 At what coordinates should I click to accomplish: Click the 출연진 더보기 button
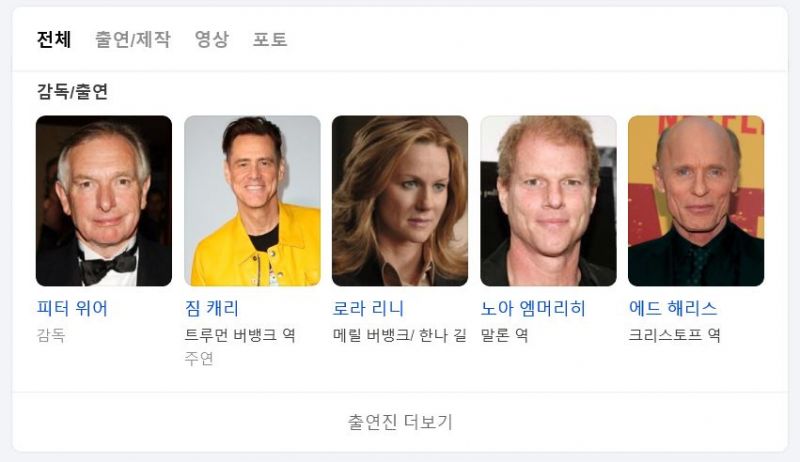coord(400,422)
